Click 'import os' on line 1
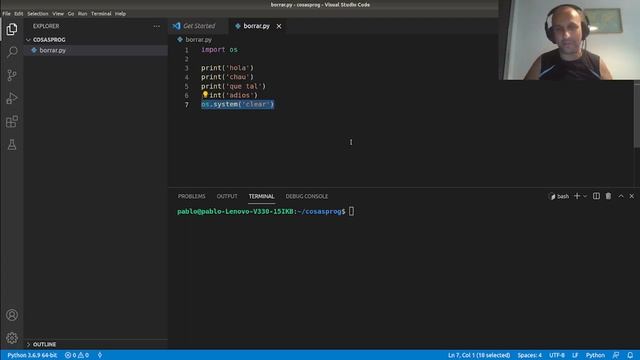 pyautogui.click(x=219, y=50)
